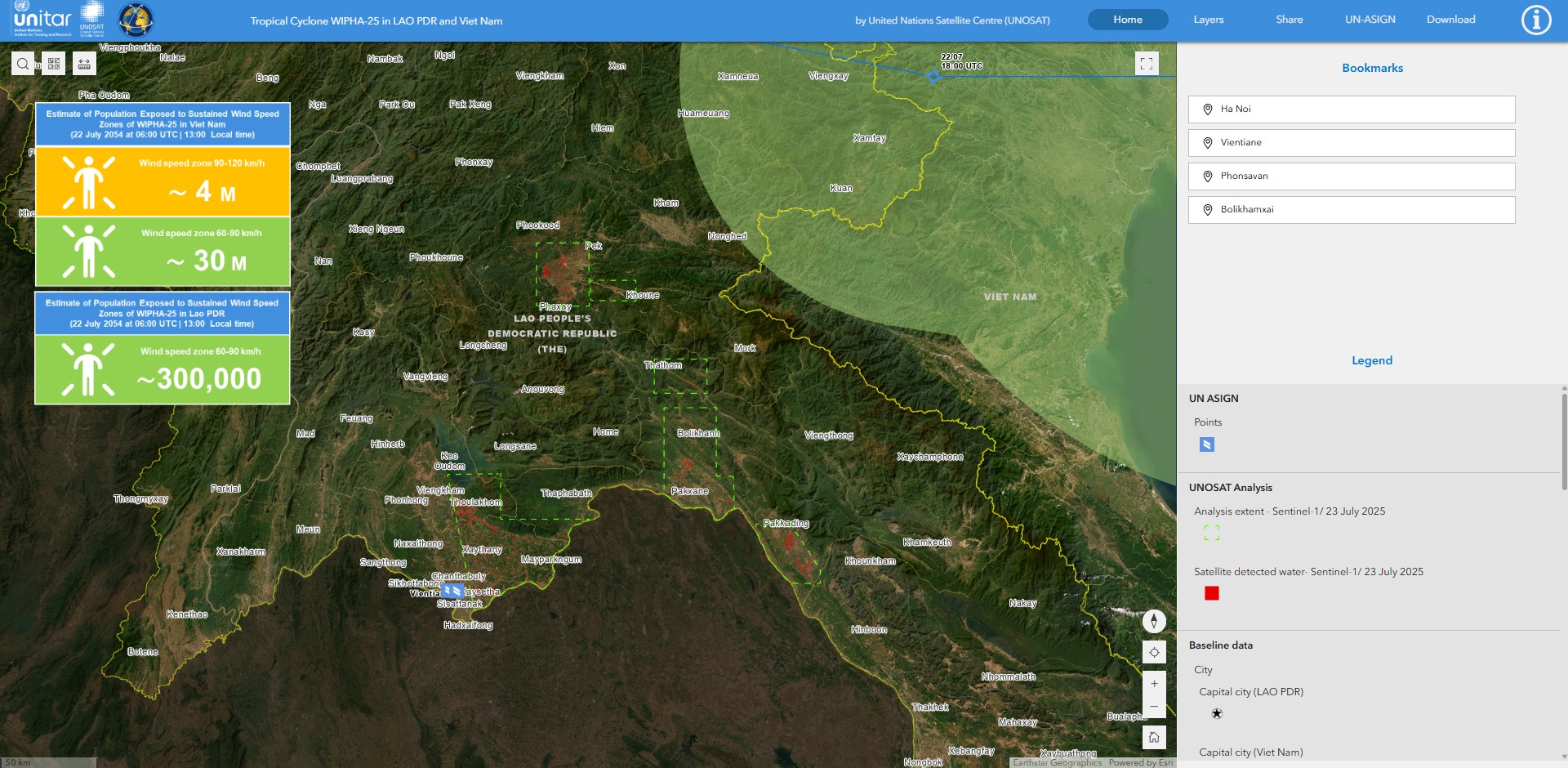Activate the measurement ruler tool
The width and height of the screenshot is (1568, 768).
(x=84, y=64)
